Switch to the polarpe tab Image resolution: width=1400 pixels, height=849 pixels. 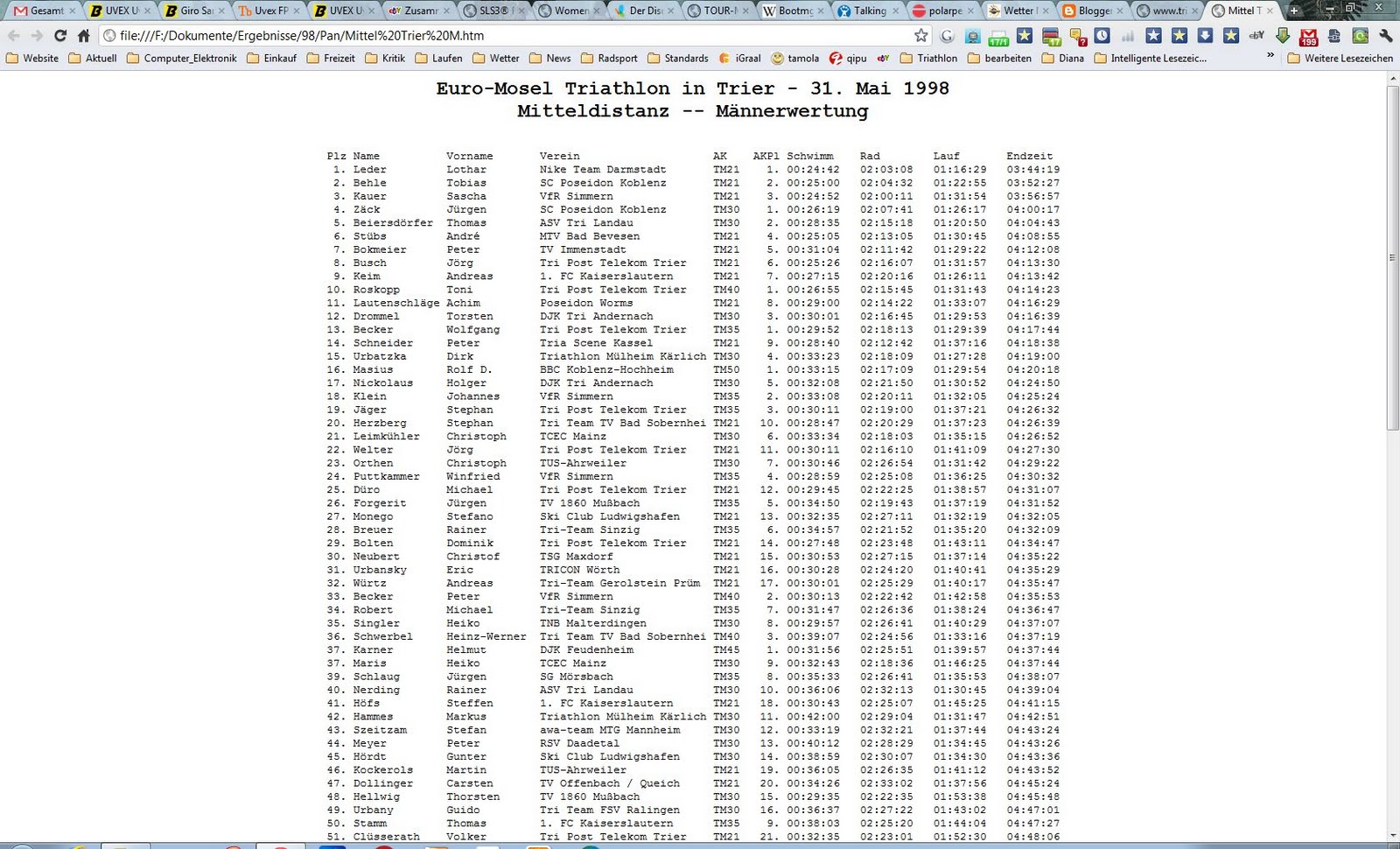tap(944, 11)
